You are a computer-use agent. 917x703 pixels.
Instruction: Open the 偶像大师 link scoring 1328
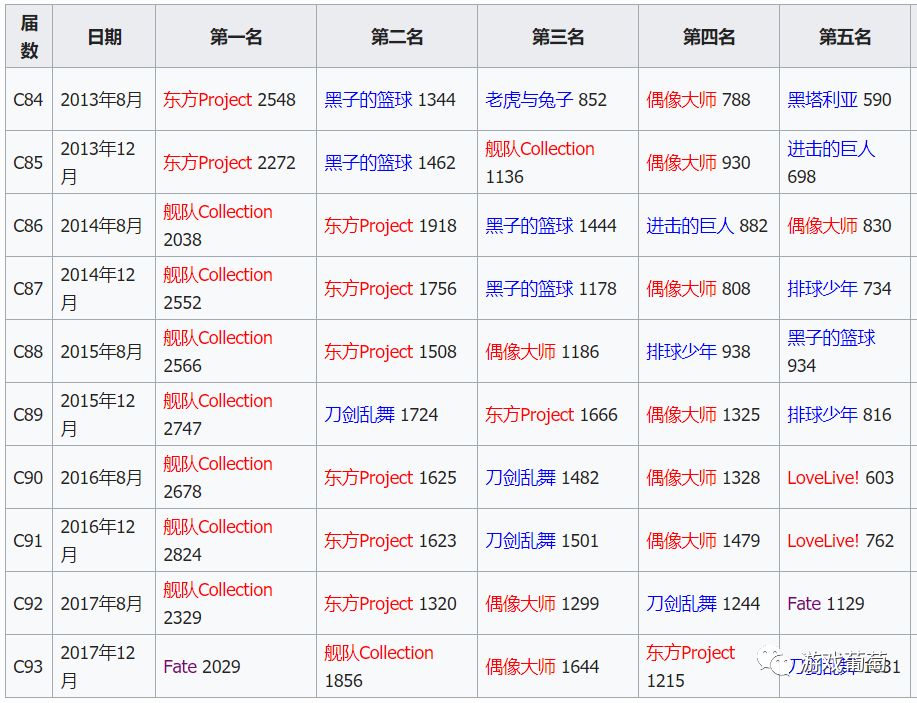coord(681,478)
